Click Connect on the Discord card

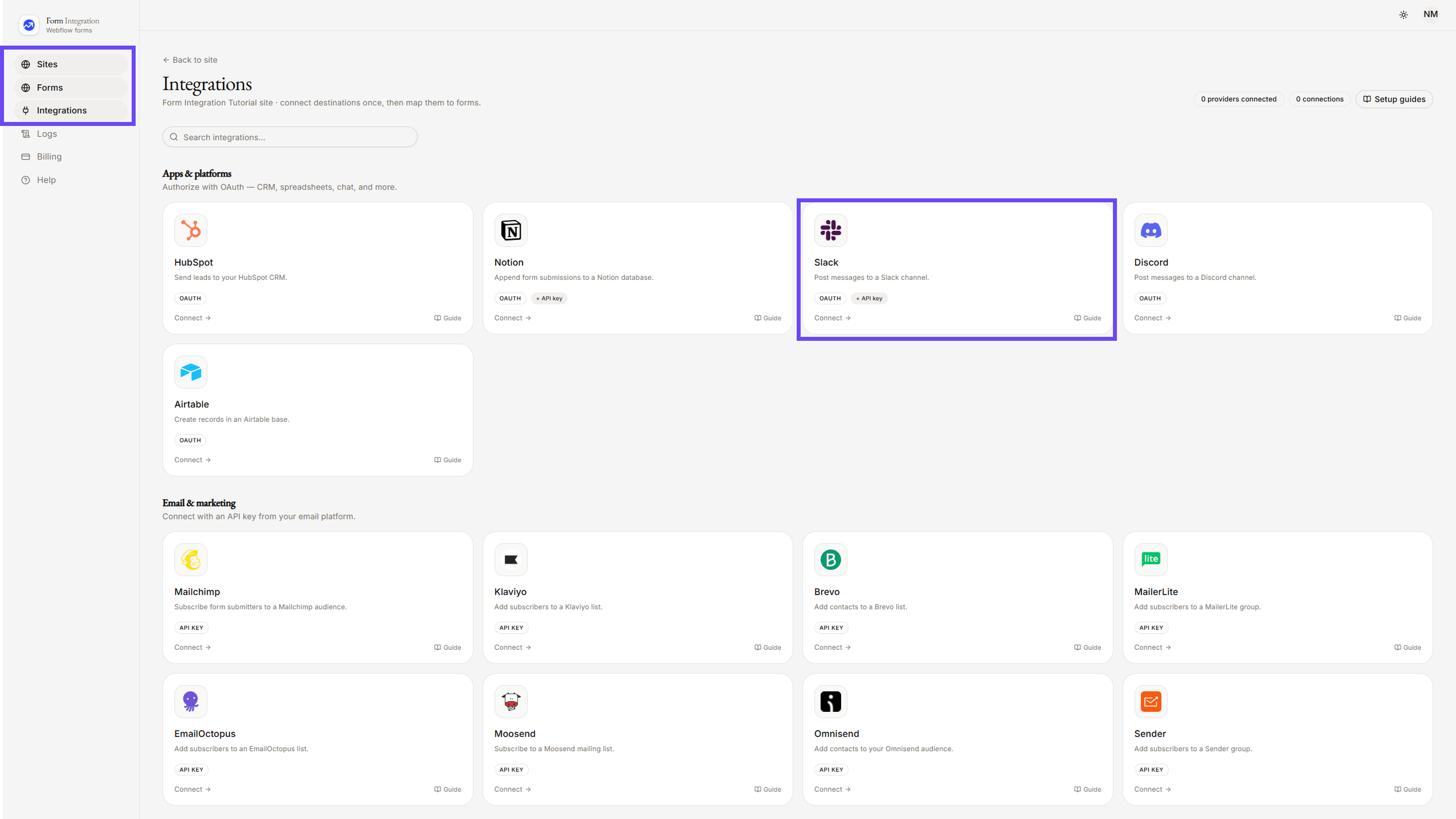coord(1152,318)
